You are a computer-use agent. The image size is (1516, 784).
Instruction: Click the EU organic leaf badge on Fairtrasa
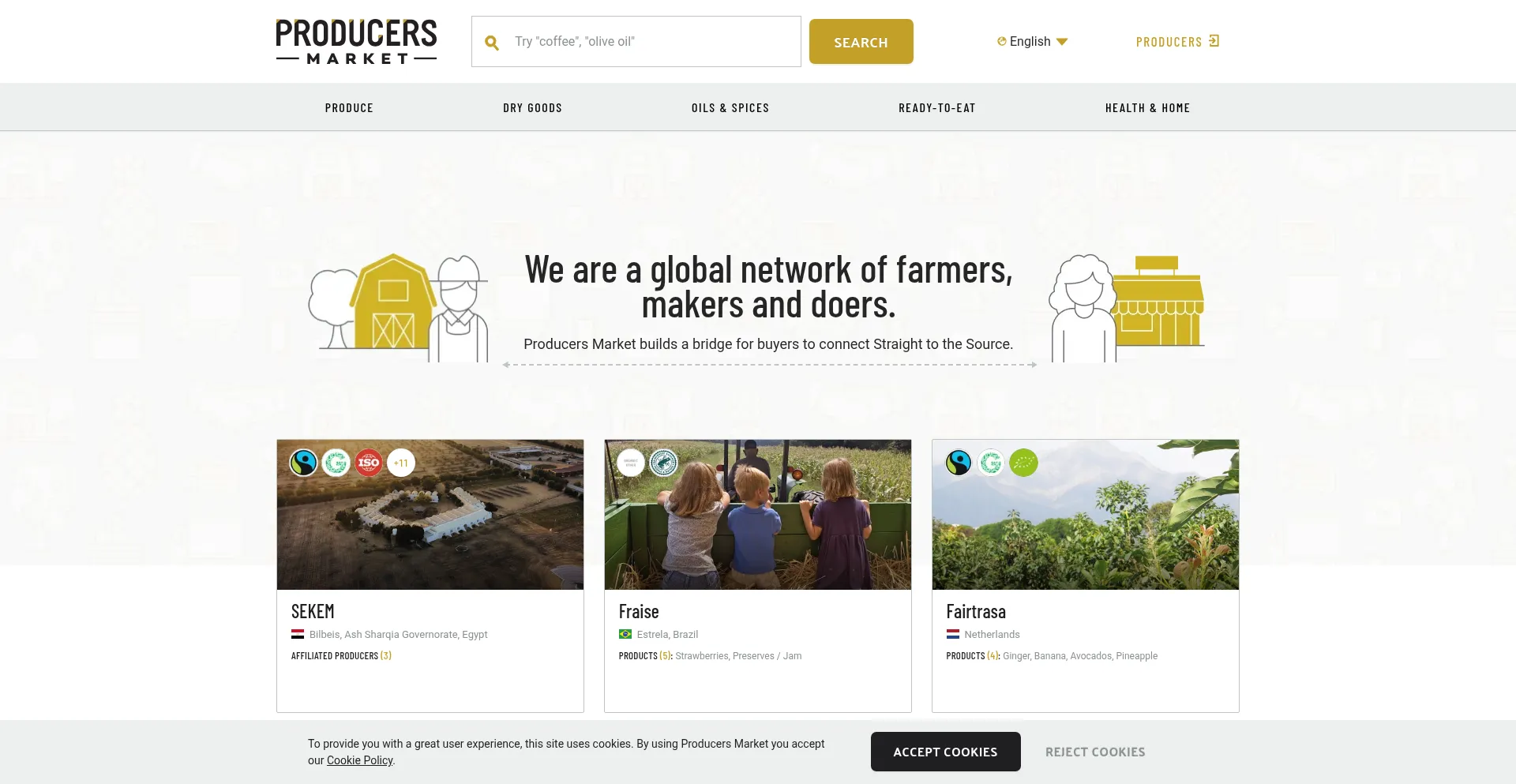(x=1024, y=463)
